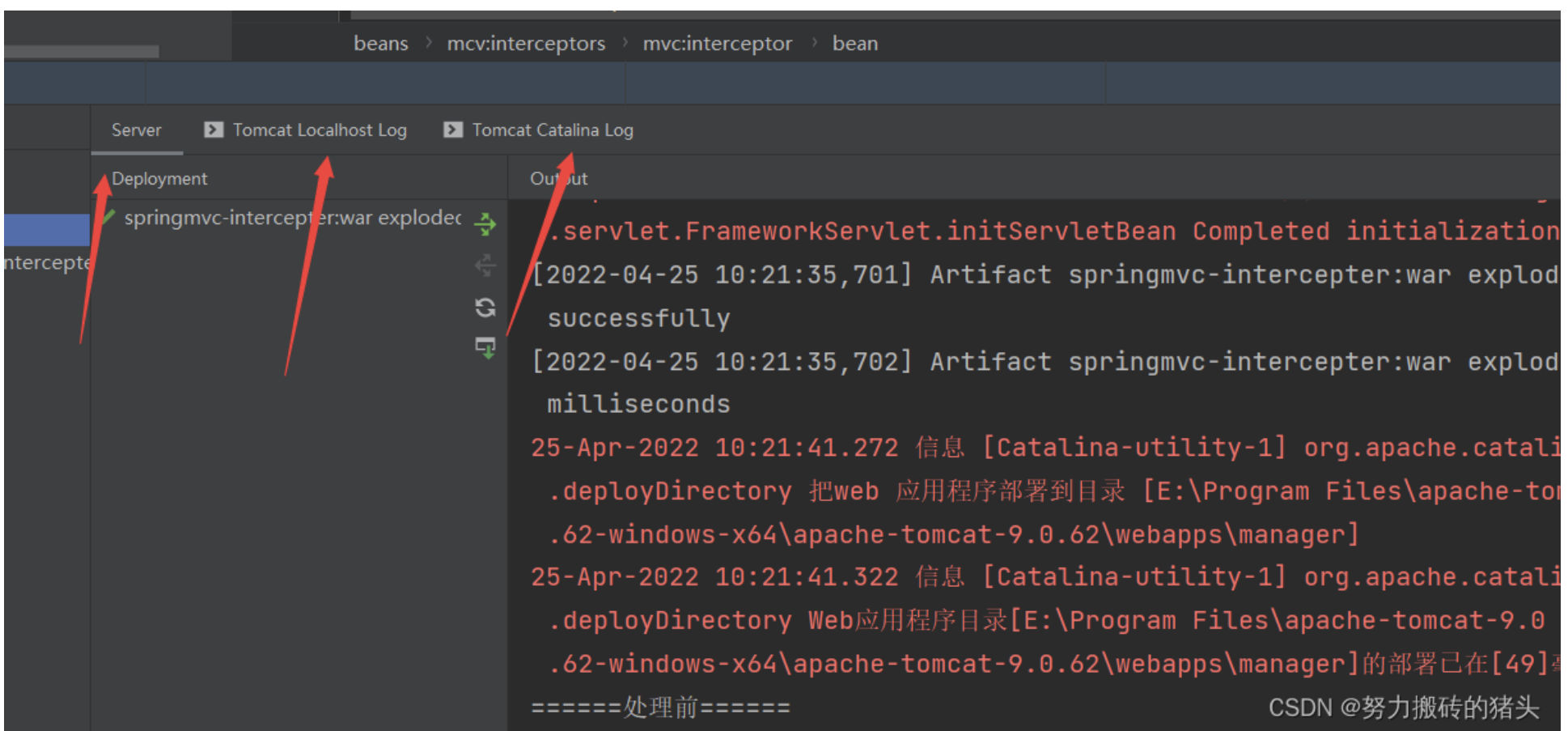Click the greyed Undeploy arrow icon
The width and height of the screenshot is (1568, 731).
click(485, 266)
